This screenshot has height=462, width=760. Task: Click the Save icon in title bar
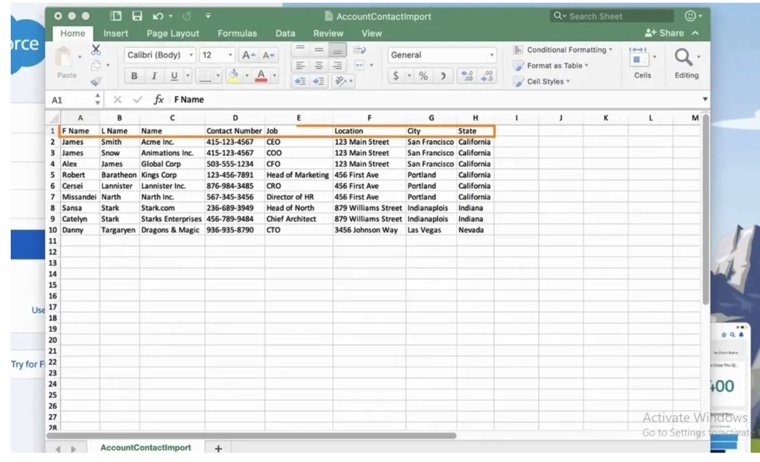137,16
